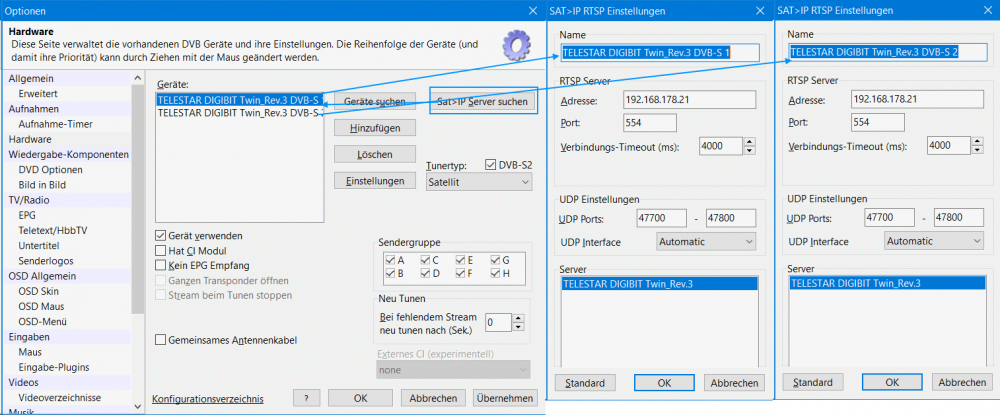Toggle Sendergruppe B checkbox
The width and height of the screenshot is (1000, 415).
(390, 274)
